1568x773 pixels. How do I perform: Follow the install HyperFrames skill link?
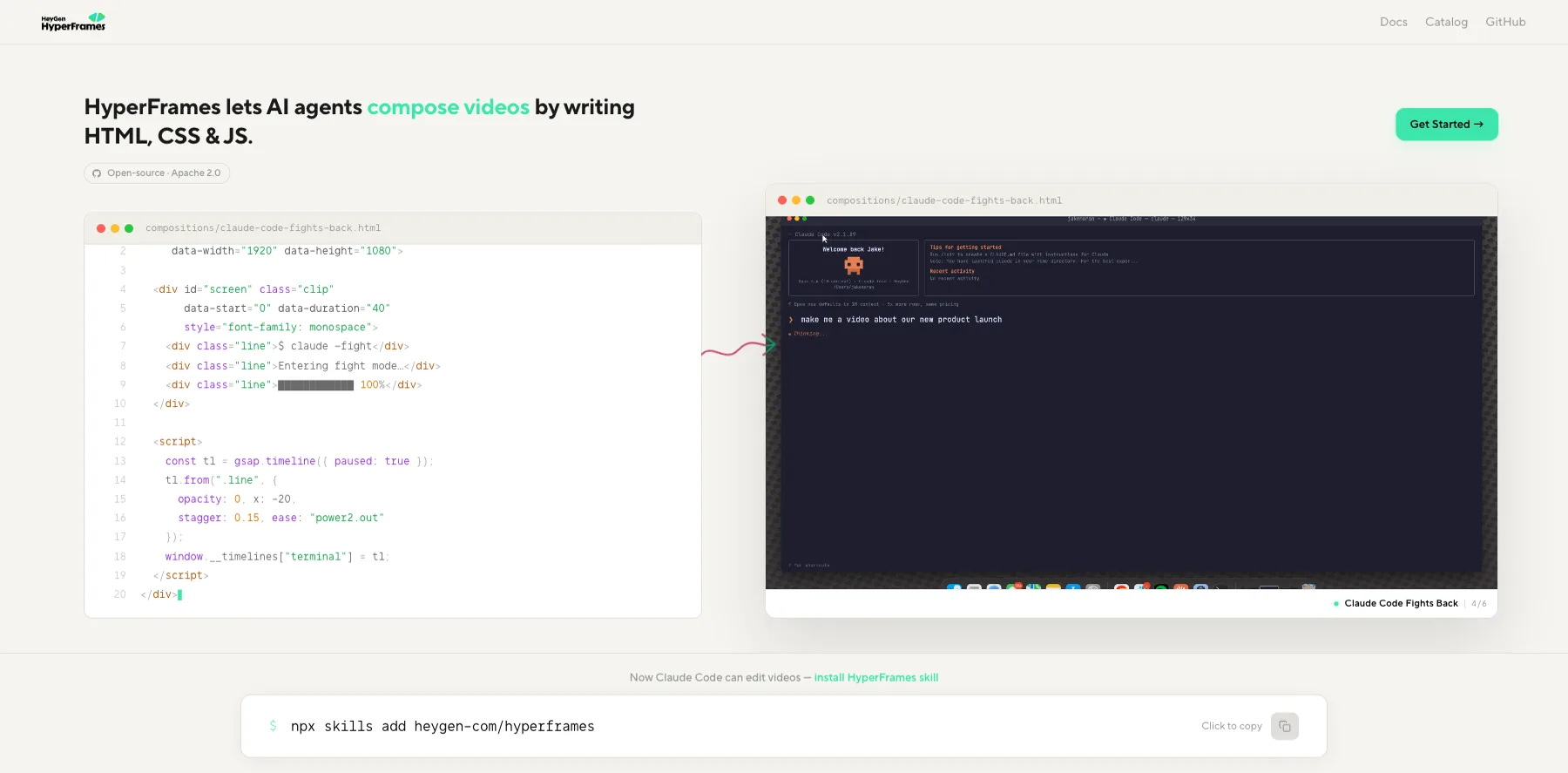click(876, 677)
